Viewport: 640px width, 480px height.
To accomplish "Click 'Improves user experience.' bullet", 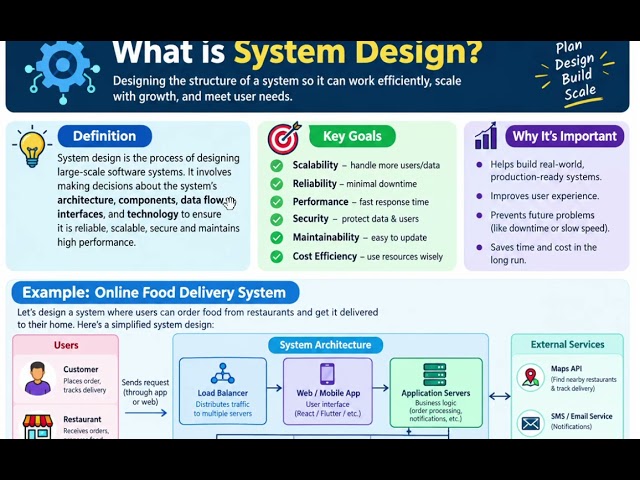I will tap(544, 196).
